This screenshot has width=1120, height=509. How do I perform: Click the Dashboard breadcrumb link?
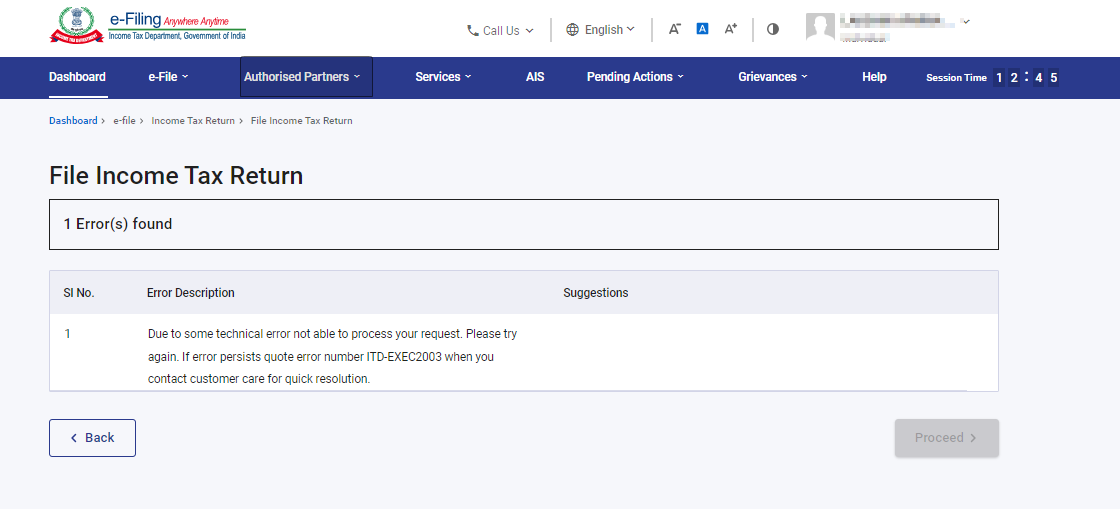(73, 121)
